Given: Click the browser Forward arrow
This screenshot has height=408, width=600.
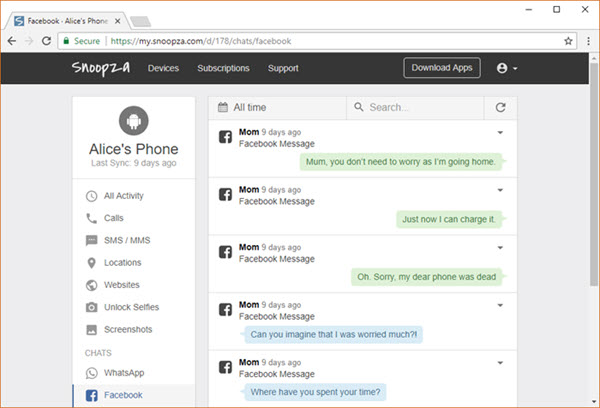Looking at the screenshot, I should (29, 41).
